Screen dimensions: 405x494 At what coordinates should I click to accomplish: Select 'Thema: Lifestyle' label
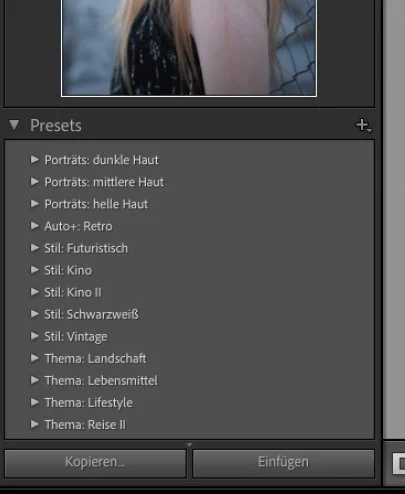(89, 403)
